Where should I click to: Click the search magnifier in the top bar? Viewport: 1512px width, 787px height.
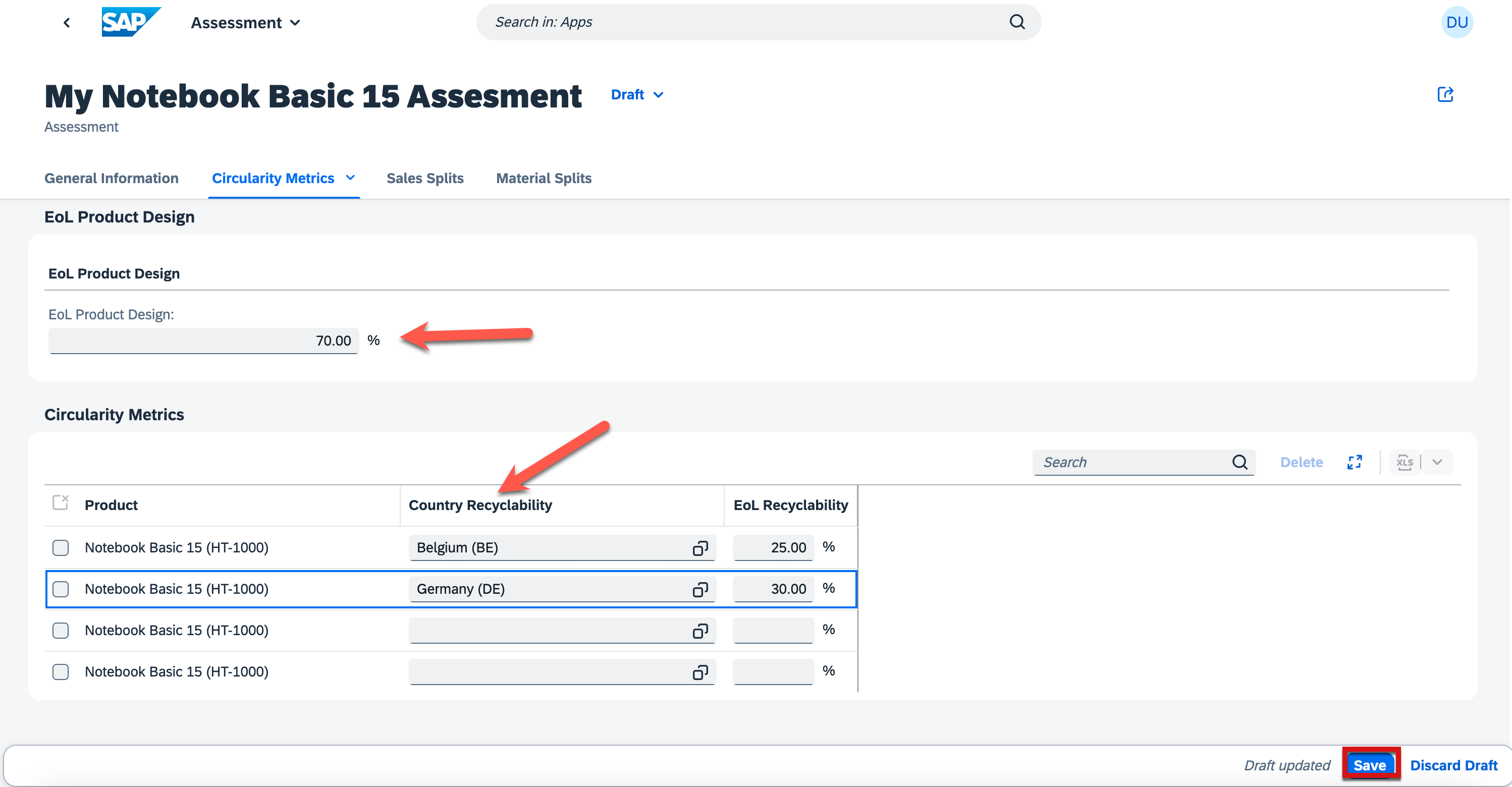coord(1016,22)
